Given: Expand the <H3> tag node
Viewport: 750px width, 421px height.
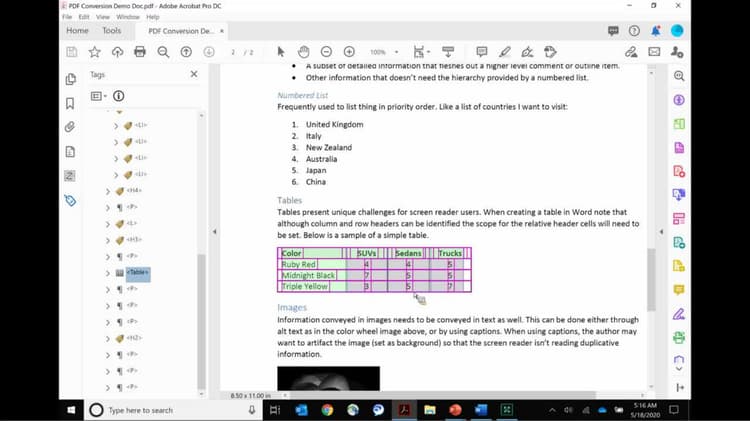Looking at the screenshot, I should [108, 240].
